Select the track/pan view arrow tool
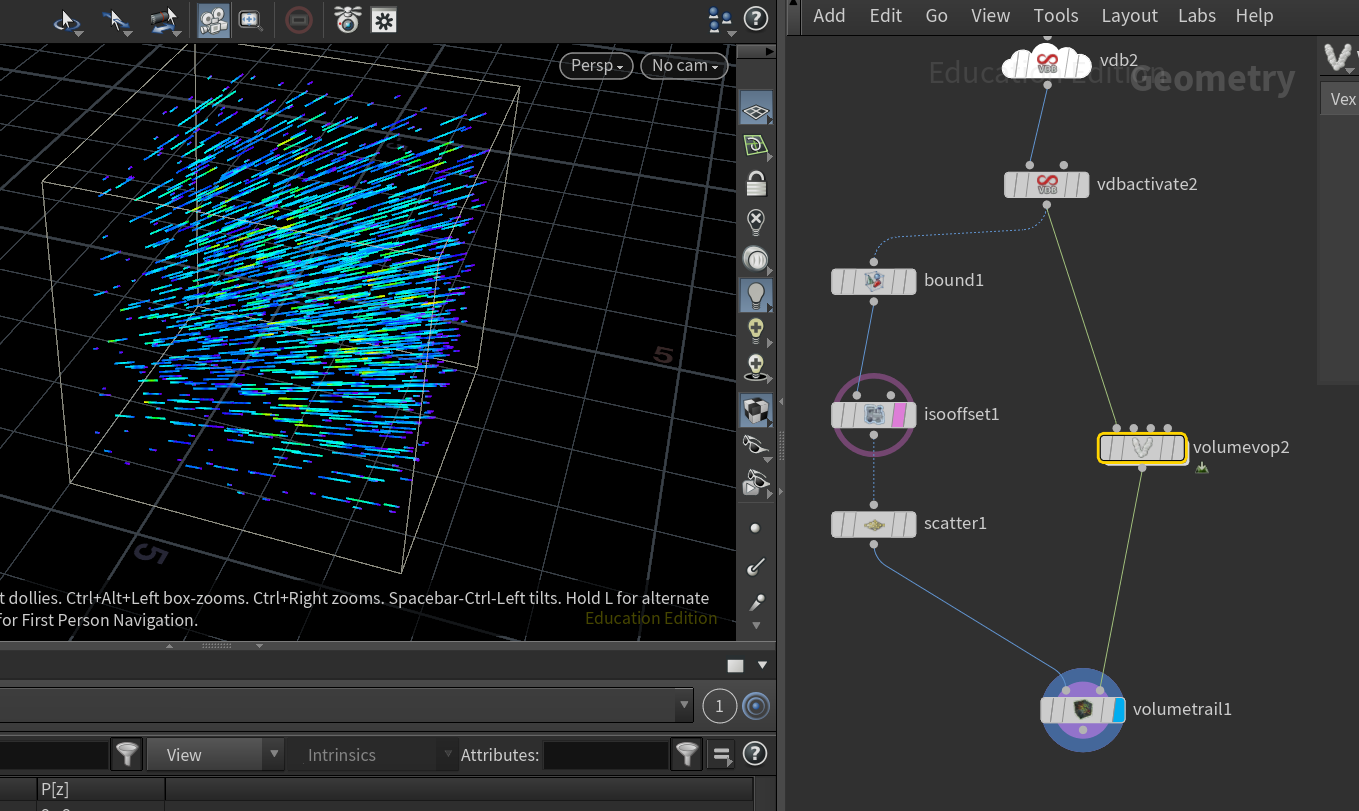1359x811 pixels. (116, 20)
